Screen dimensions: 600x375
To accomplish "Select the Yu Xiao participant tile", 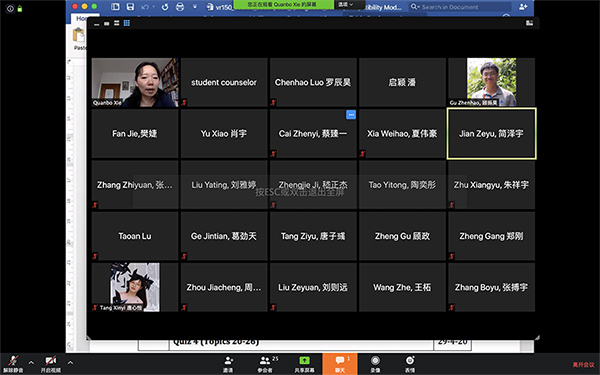I will 224,134.
